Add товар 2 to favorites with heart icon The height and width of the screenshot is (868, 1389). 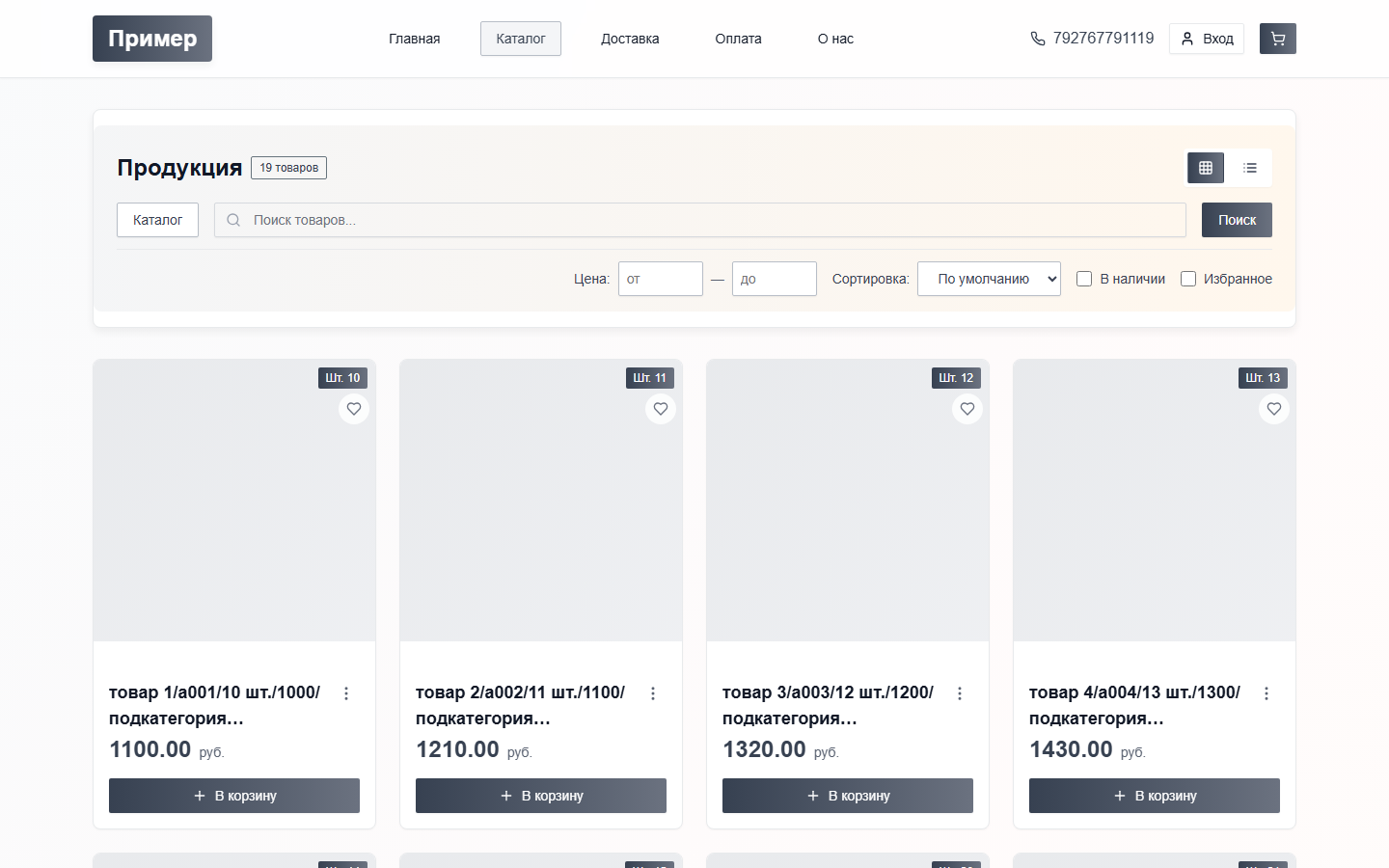[x=661, y=409]
